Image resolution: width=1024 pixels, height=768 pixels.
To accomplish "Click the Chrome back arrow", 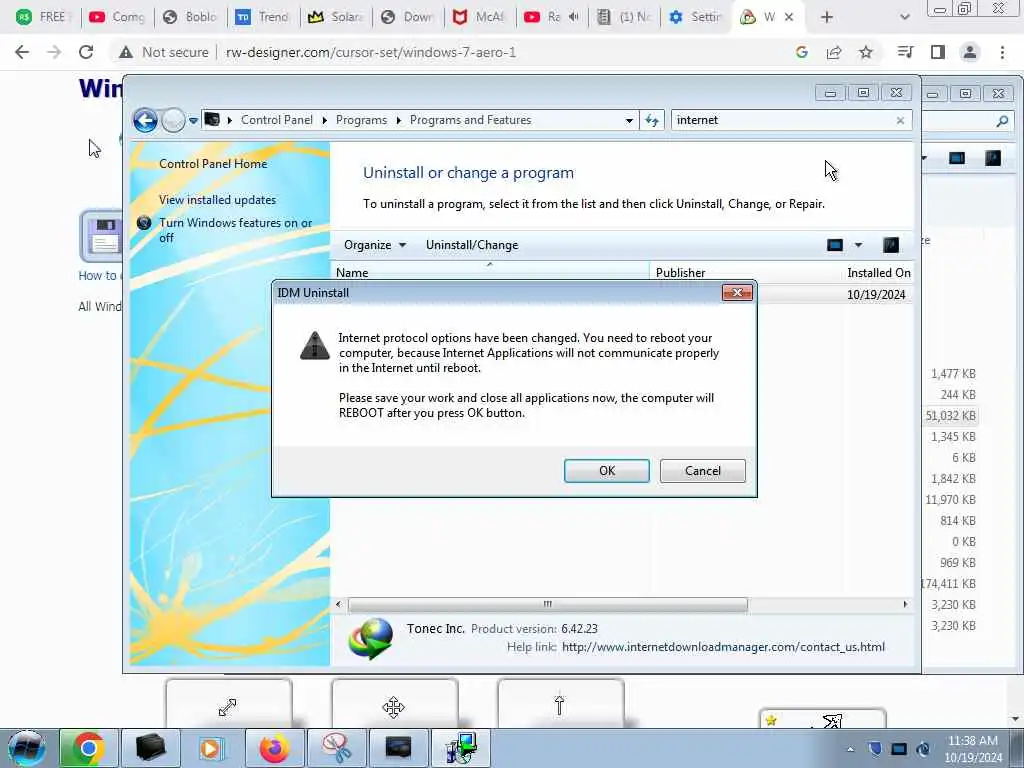I will click(x=22, y=52).
